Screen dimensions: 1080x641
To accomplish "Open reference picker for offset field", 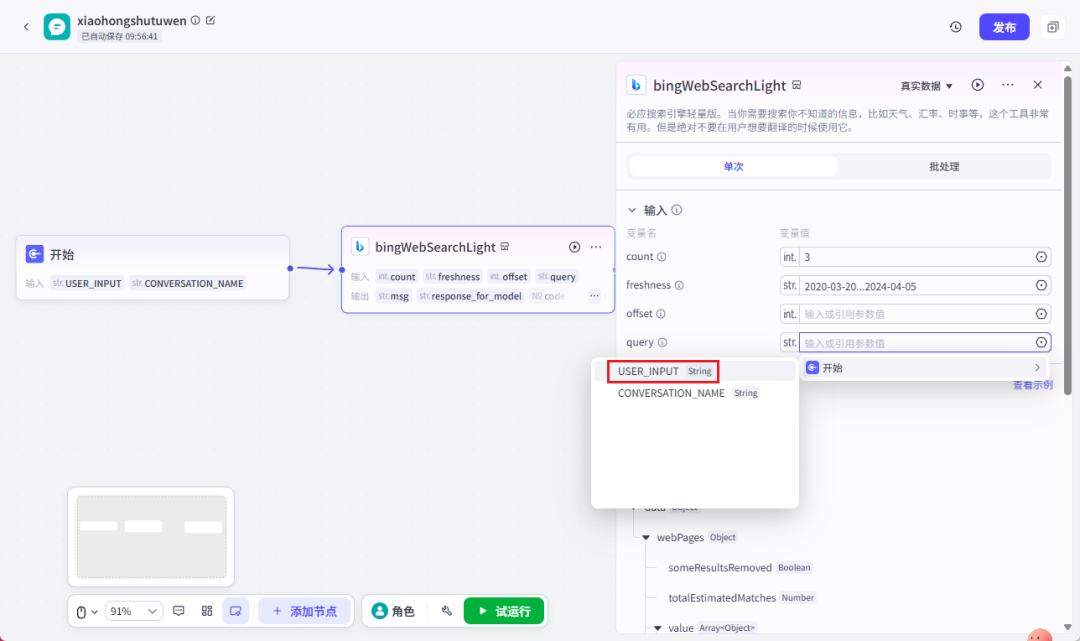I will 1041,314.
